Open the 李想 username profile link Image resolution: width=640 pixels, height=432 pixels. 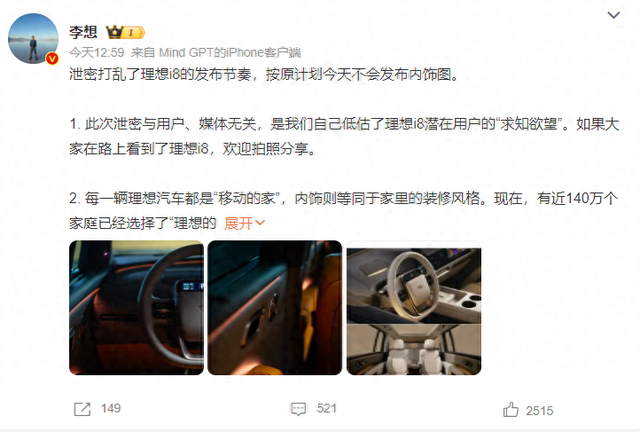(x=83, y=32)
